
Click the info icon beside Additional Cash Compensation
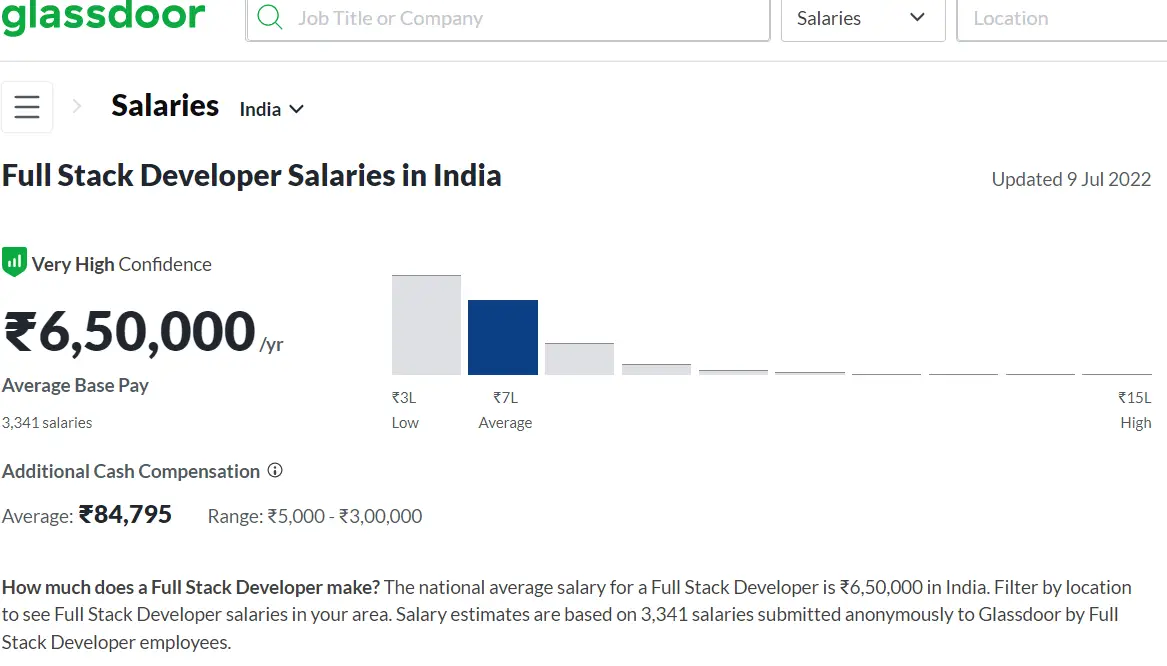pos(275,471)
